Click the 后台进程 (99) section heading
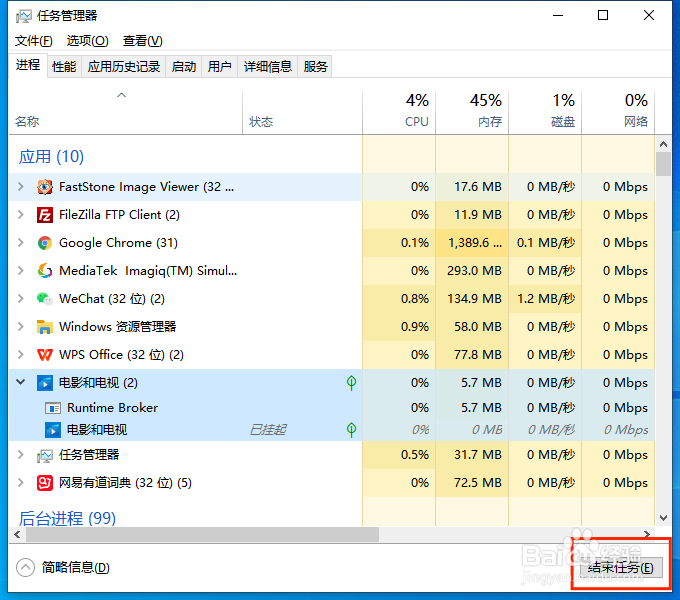 (x=67, y=518)
